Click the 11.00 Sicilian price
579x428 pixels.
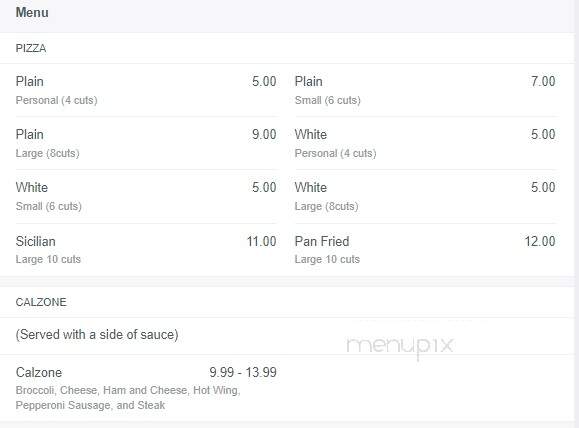(261, 242)
